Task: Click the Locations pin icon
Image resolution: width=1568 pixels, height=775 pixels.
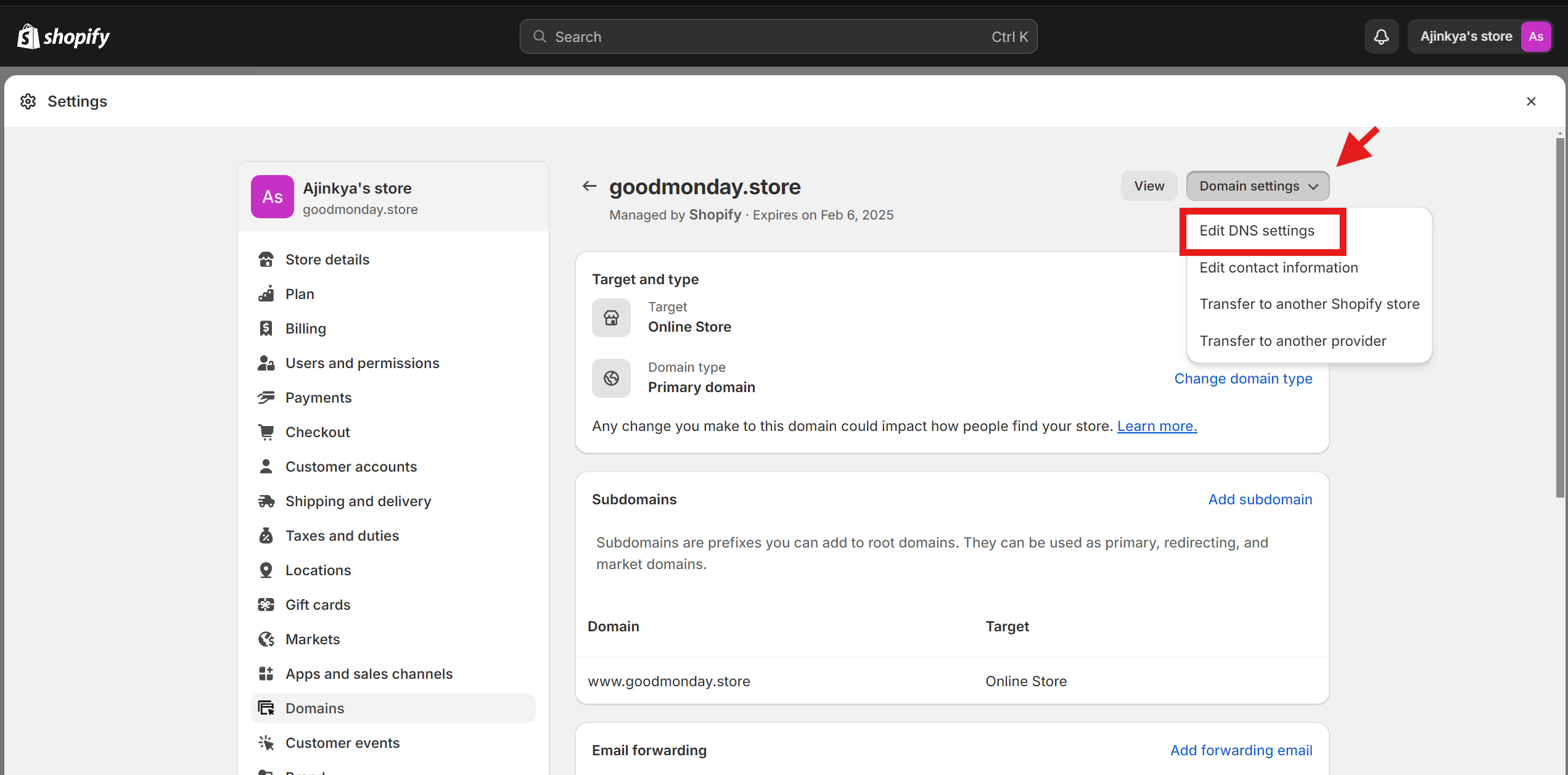Action: tap(266, 570)
